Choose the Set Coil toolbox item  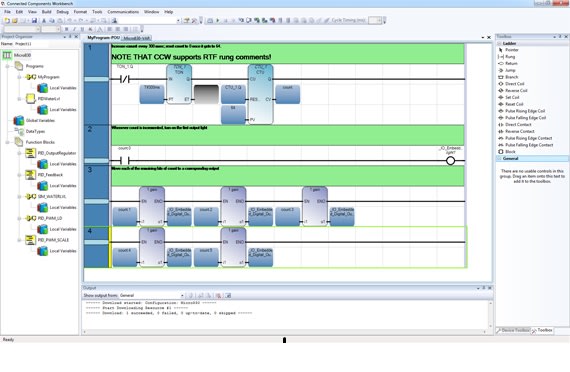pyautogui.click(x=509, y=97)
